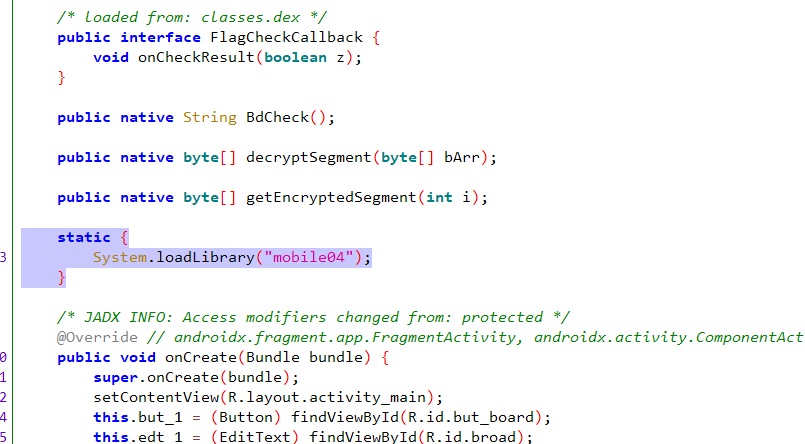Screen dimensions: 805x444
Task: Click the static keyword of initializer block
Action: (x=84, y=238)
